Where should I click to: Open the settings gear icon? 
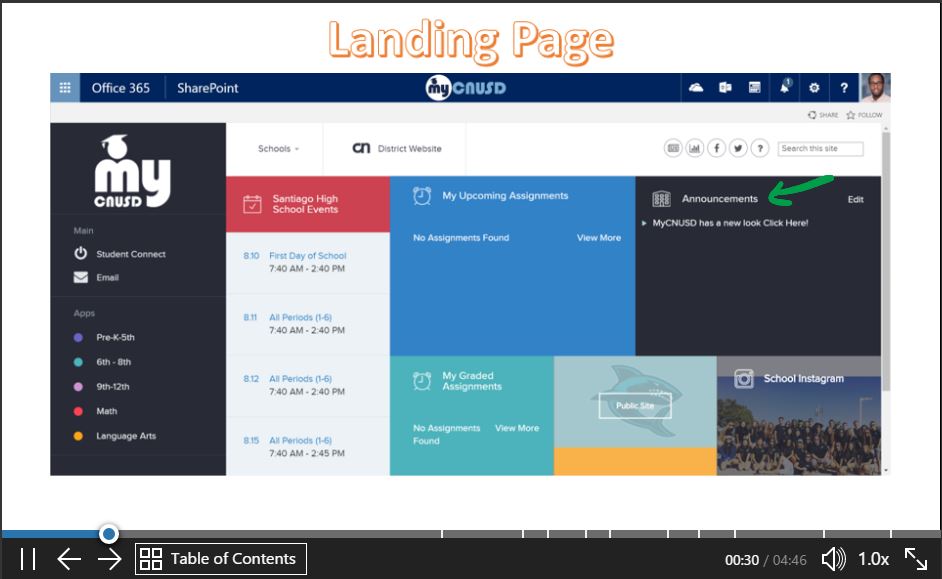(814, 88)
